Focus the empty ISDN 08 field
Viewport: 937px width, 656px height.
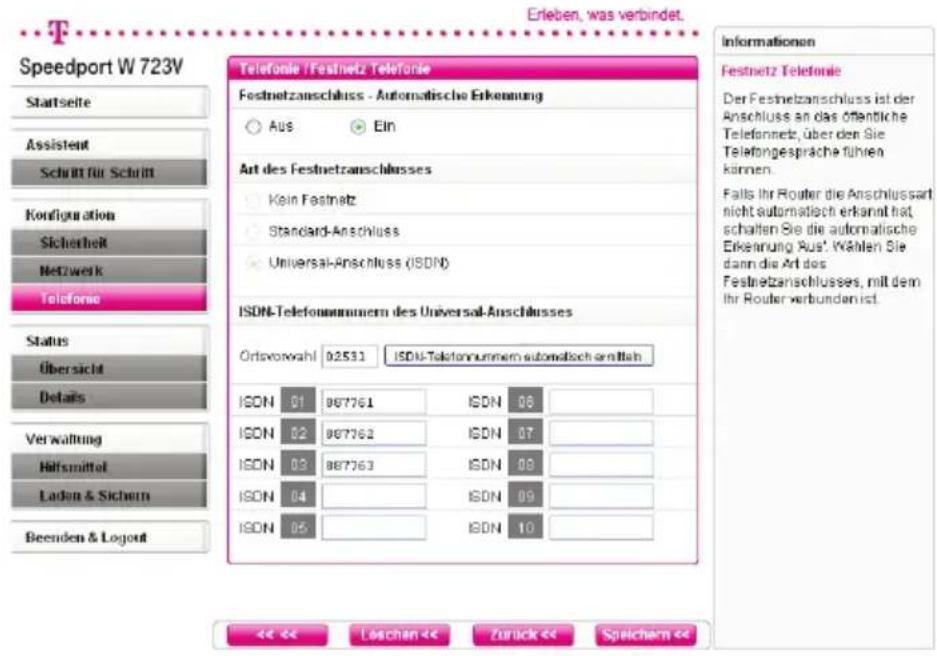coord(601,465)
